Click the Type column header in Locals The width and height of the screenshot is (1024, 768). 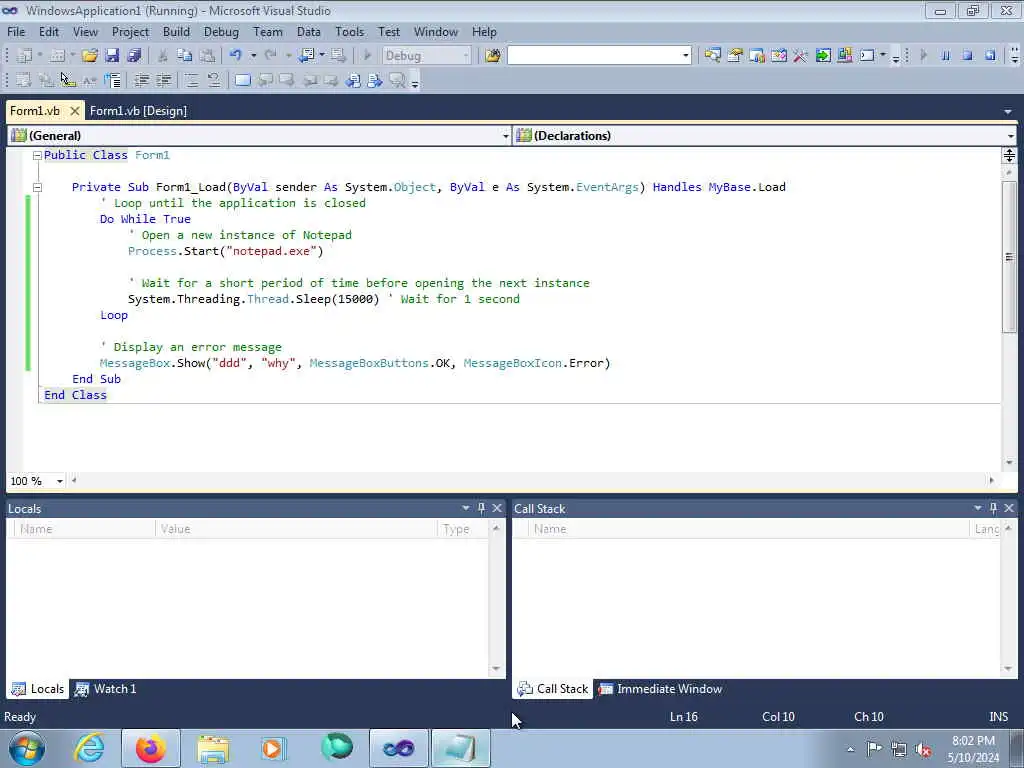[462, 529]
